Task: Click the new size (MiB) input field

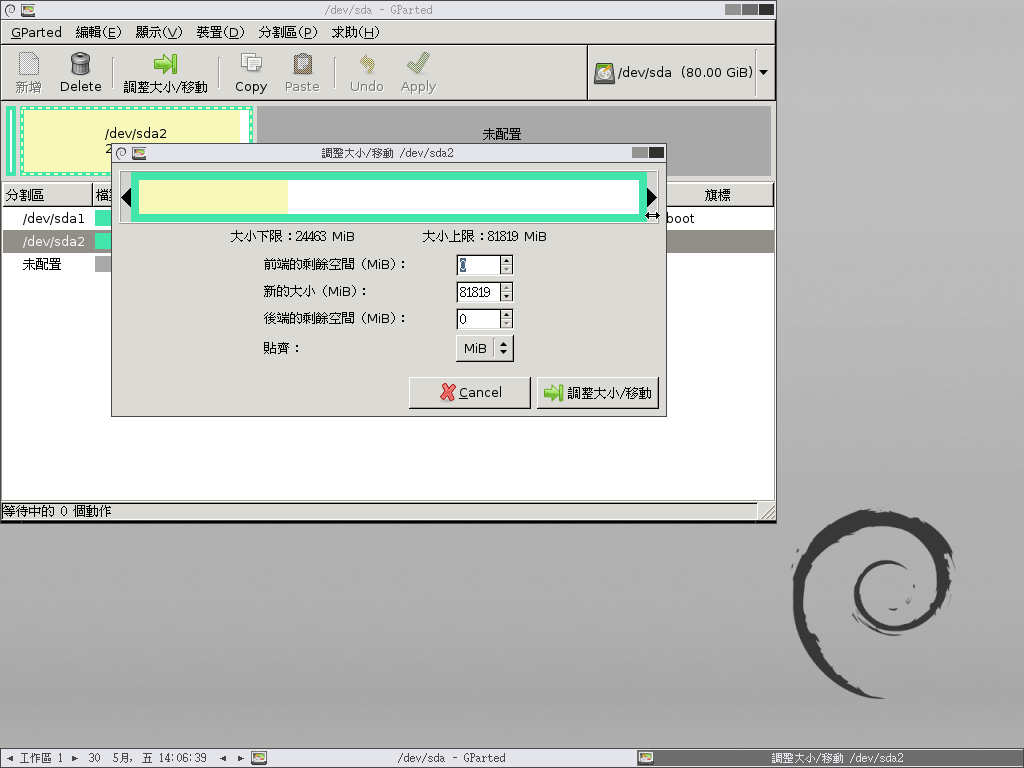Action: click(477, 292)
